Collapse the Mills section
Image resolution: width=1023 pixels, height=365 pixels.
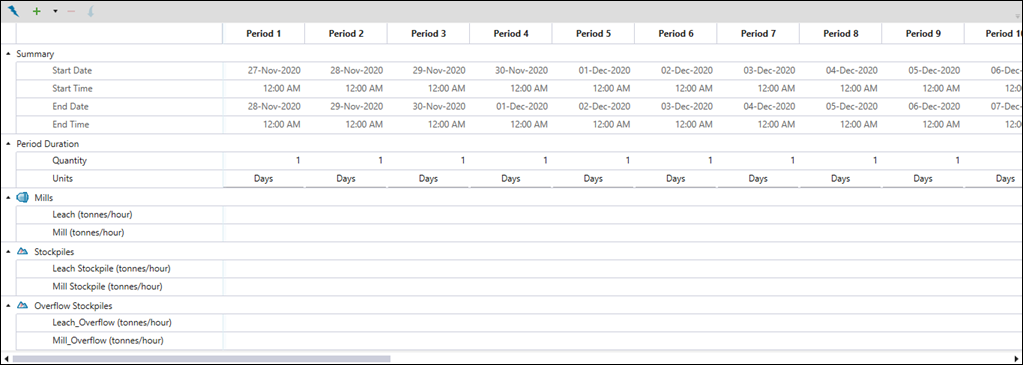tap(8, 198)
